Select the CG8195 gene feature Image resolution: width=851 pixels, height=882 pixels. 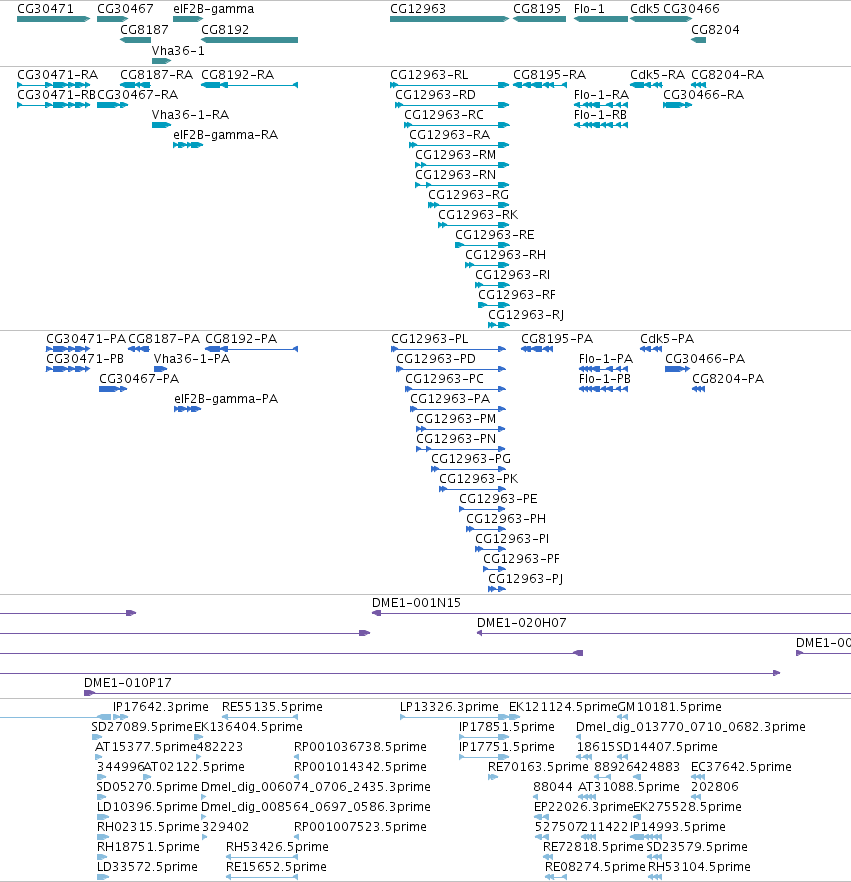tap(539, 19)
